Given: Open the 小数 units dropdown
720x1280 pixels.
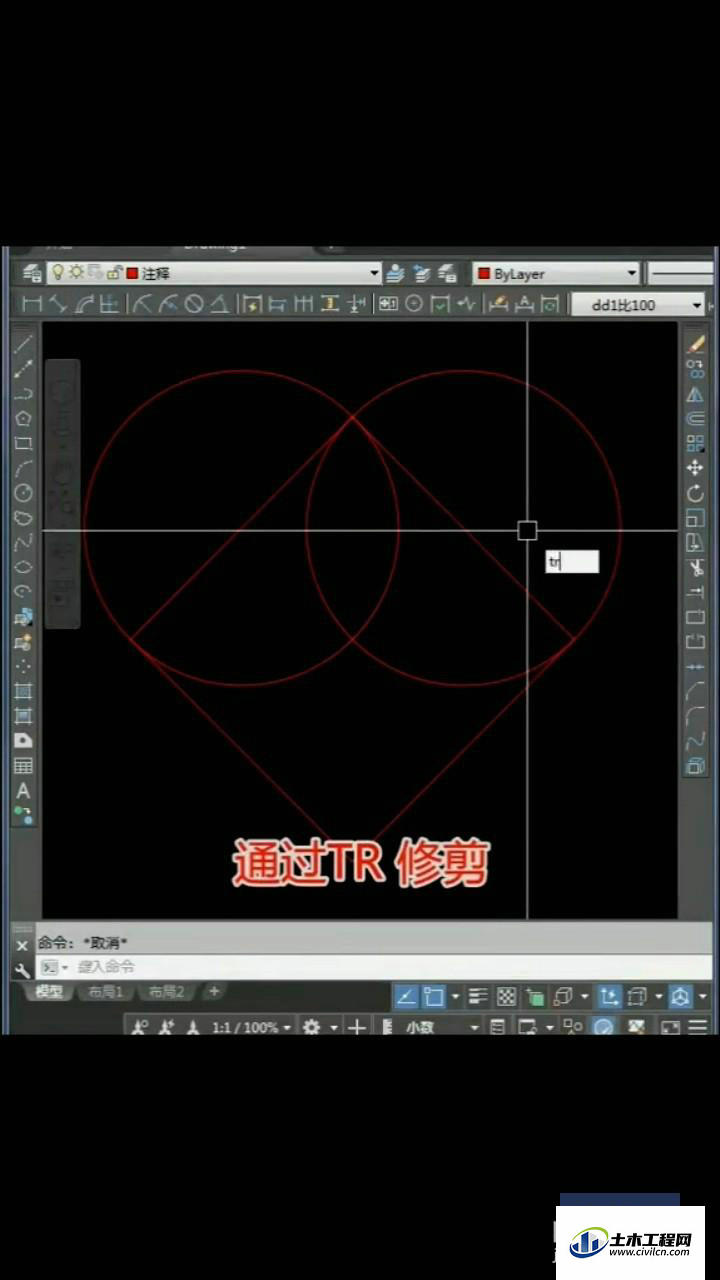Looking at the screenshot, I should point(441,1027).
